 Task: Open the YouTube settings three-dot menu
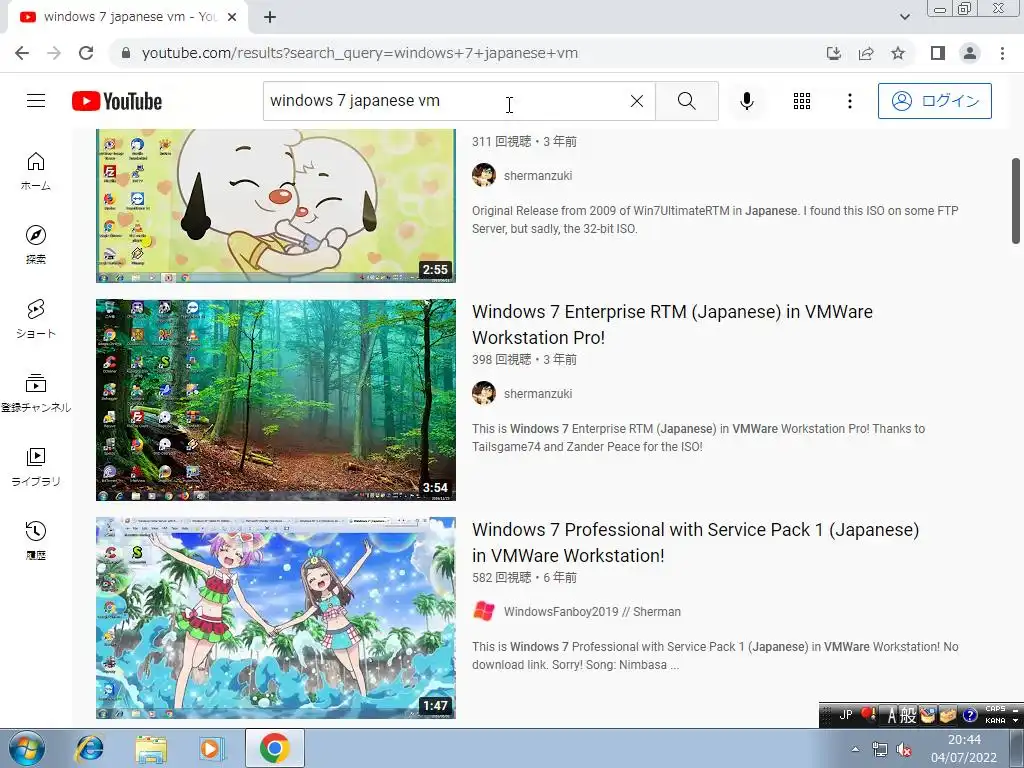point(850,101)
